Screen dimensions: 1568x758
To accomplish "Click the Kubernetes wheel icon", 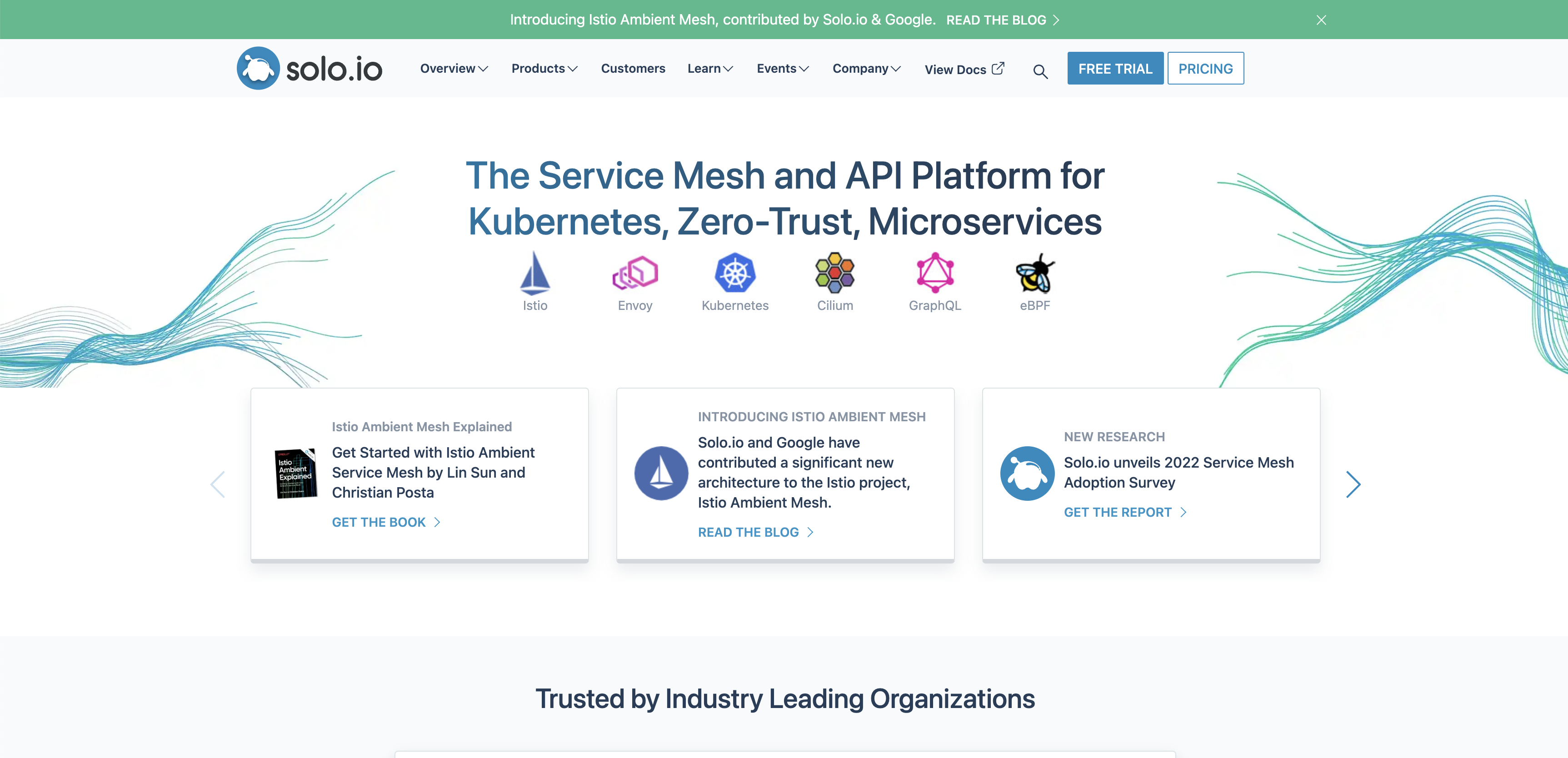I will tap(735, 273).
